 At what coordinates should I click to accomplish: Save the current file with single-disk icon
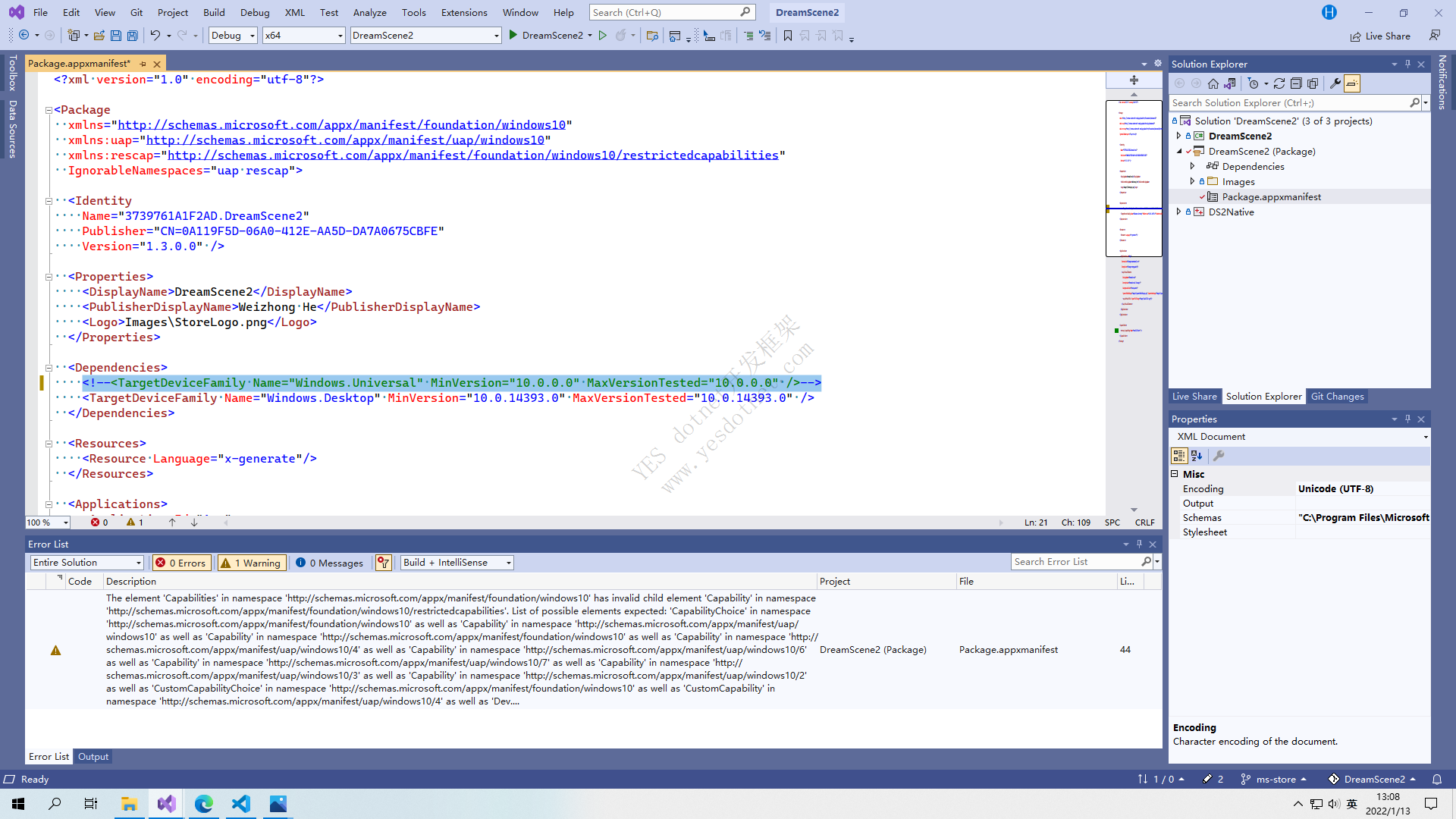point(116,36)
